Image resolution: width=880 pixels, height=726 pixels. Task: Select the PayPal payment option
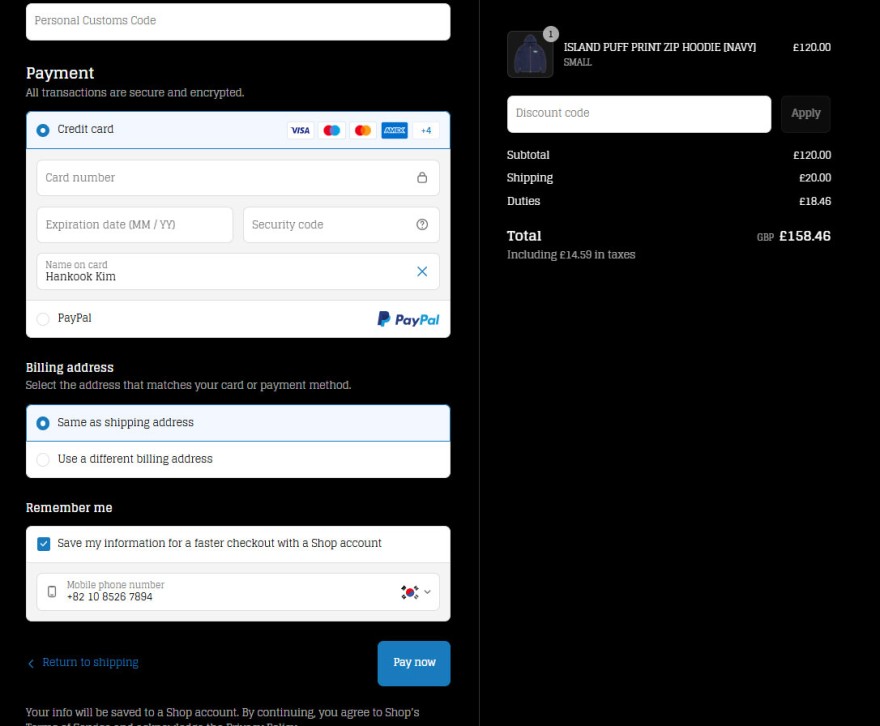(43, 319)
